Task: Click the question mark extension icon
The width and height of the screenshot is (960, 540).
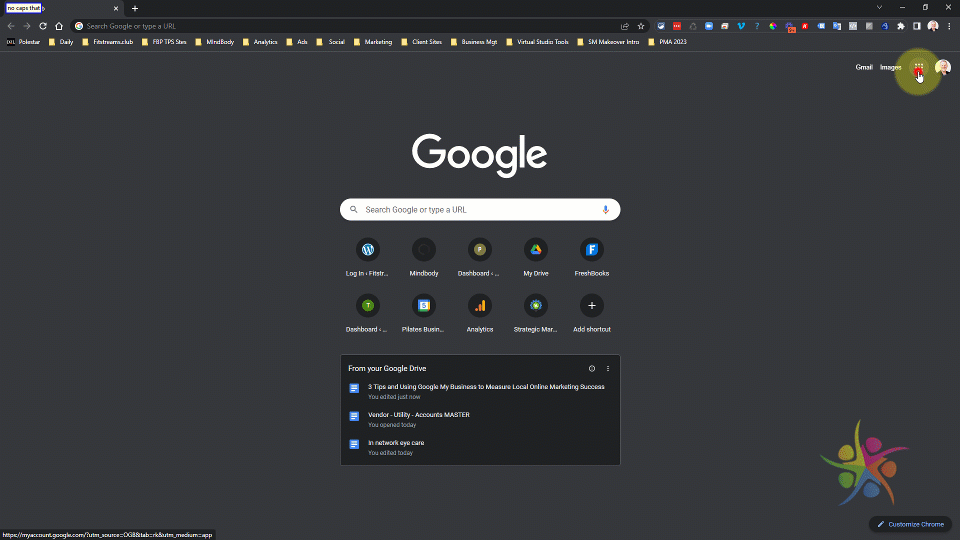Action: point(757,26)
